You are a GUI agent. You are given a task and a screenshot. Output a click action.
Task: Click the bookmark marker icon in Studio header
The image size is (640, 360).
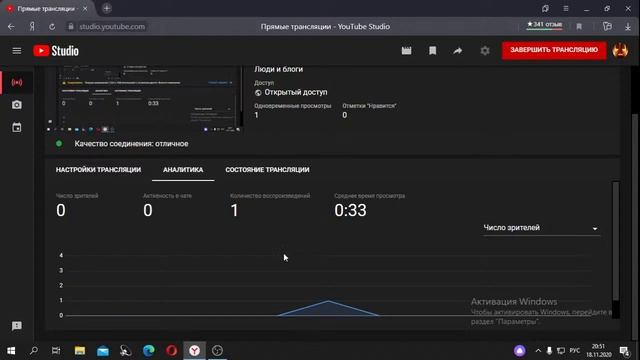pos(432,51)
